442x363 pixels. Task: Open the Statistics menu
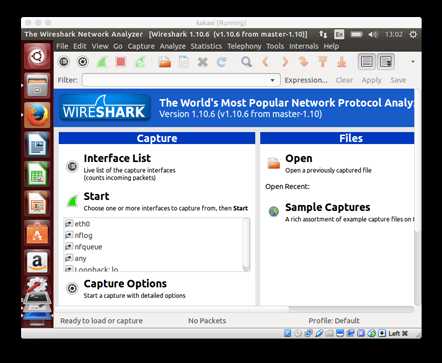206,46
